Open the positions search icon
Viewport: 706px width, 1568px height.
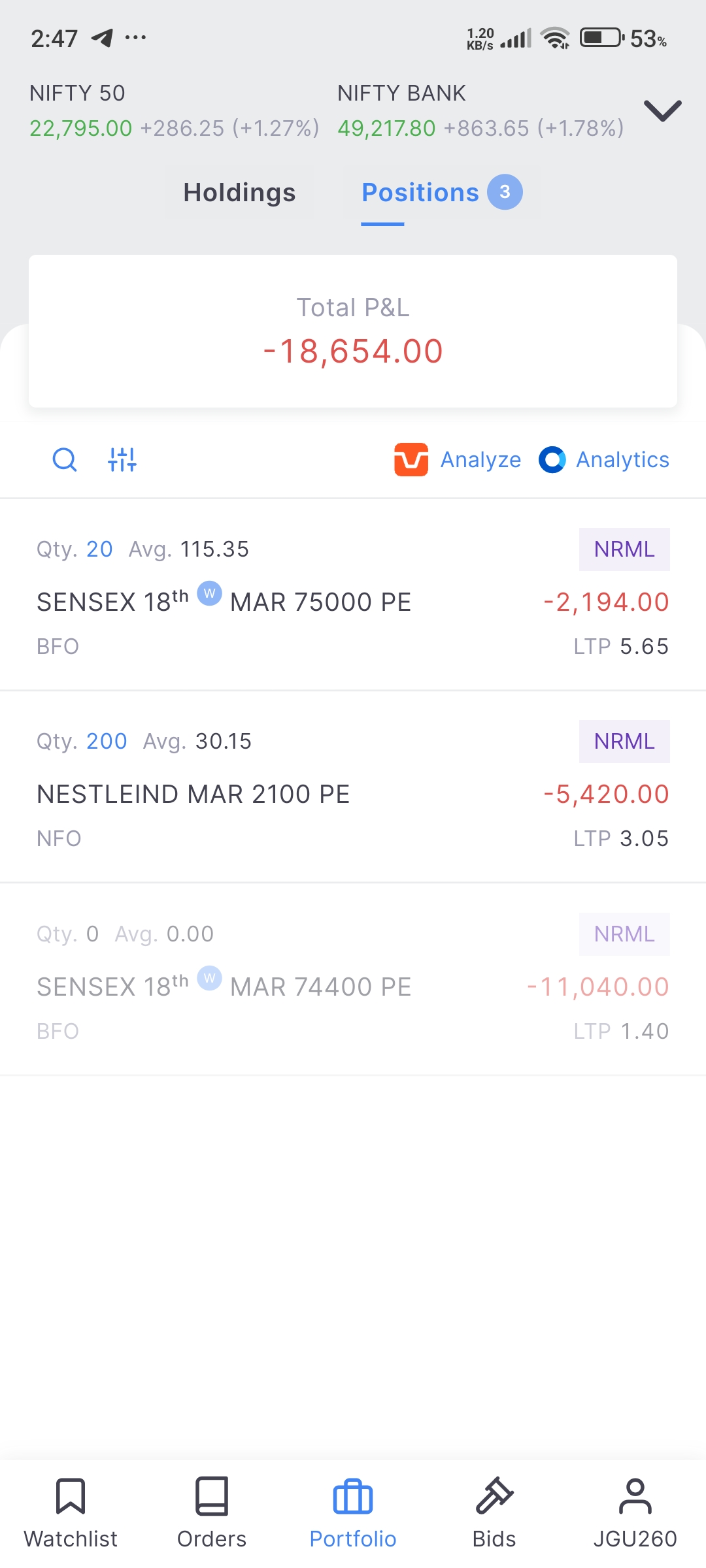pyautogui.click(x=64, y=460)
